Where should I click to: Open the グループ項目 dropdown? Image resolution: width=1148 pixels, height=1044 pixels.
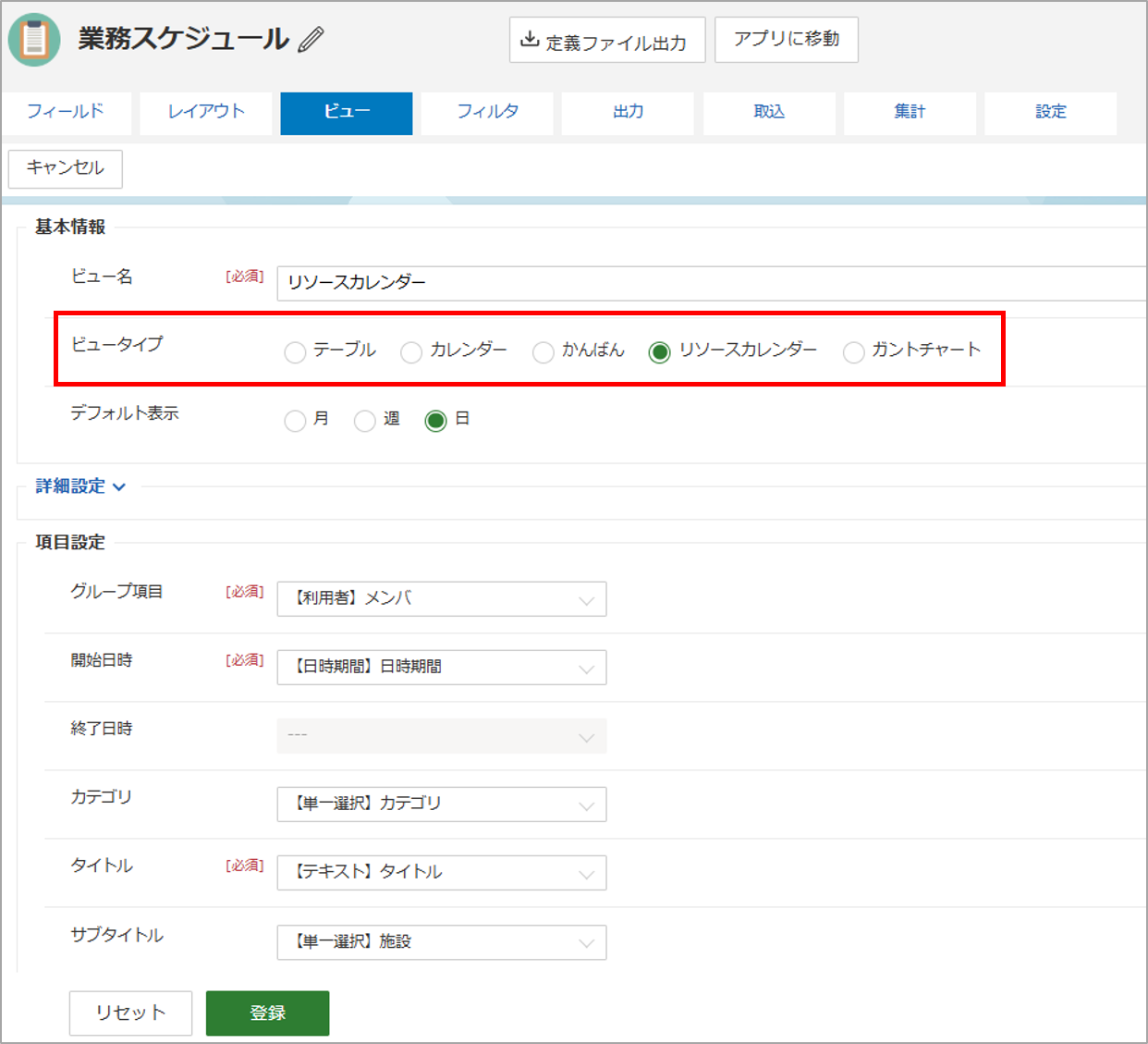point(442,599)
